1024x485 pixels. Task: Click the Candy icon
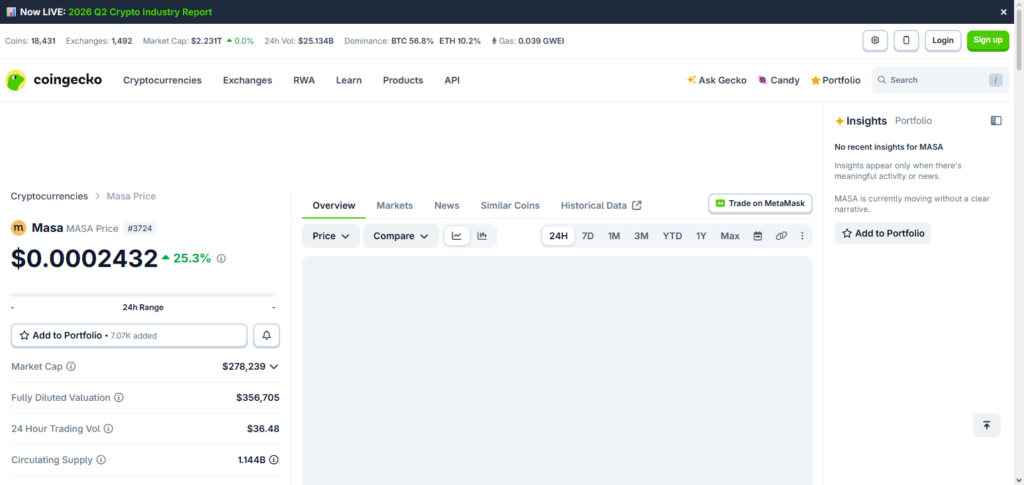(762, 80)
